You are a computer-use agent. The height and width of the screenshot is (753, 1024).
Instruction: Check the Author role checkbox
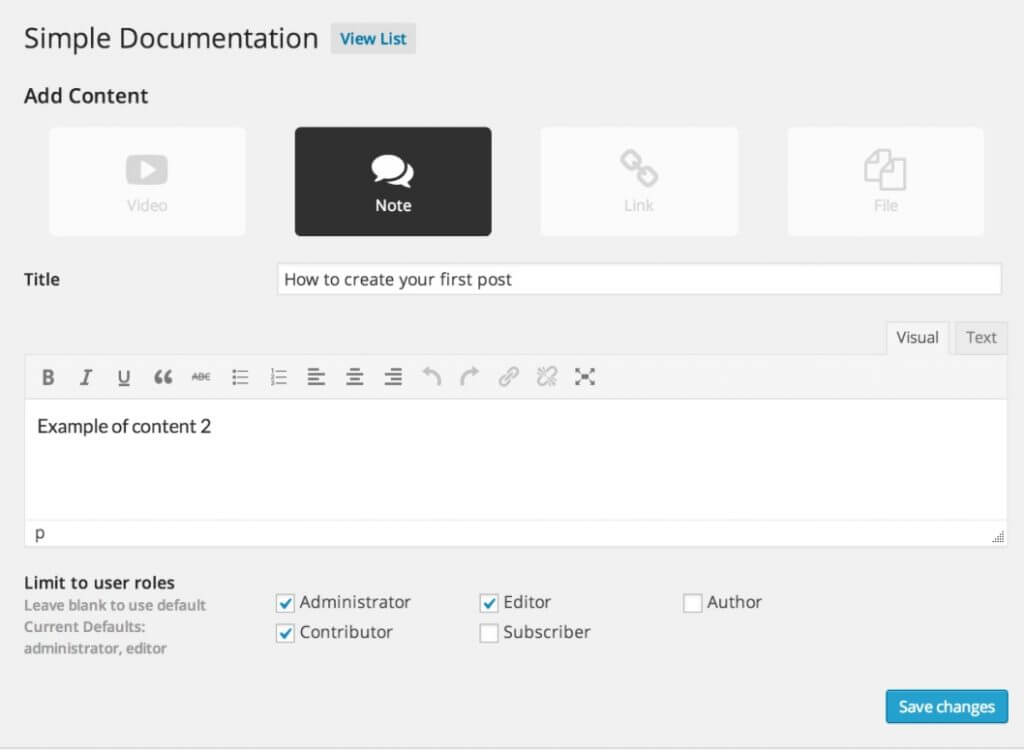pos(692,603)
